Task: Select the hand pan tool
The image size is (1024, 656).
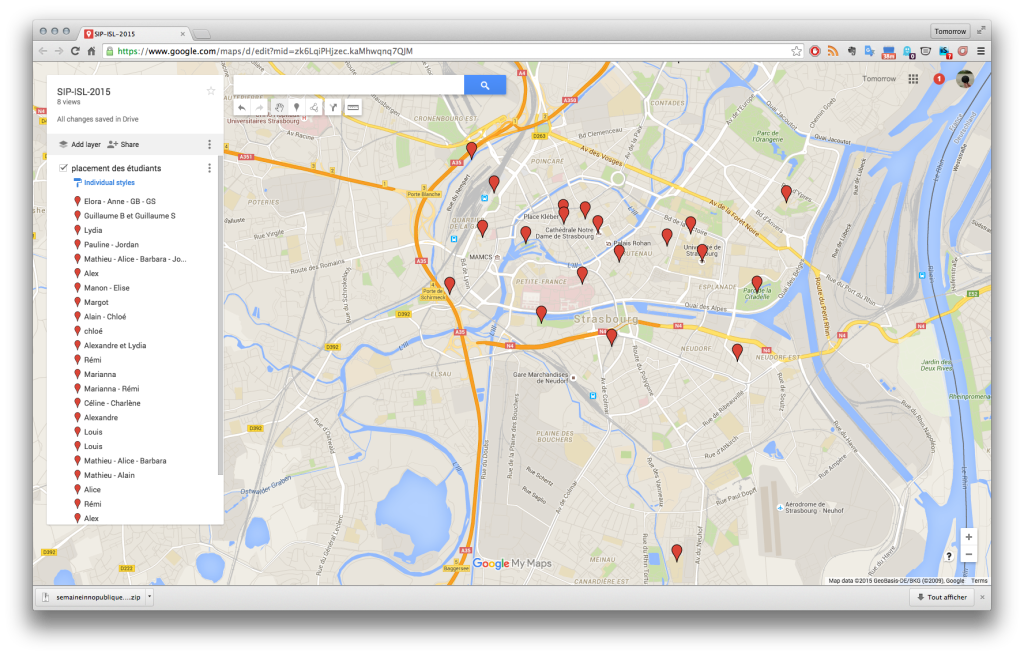Action: pyautogui.click(x=279, y=107)
